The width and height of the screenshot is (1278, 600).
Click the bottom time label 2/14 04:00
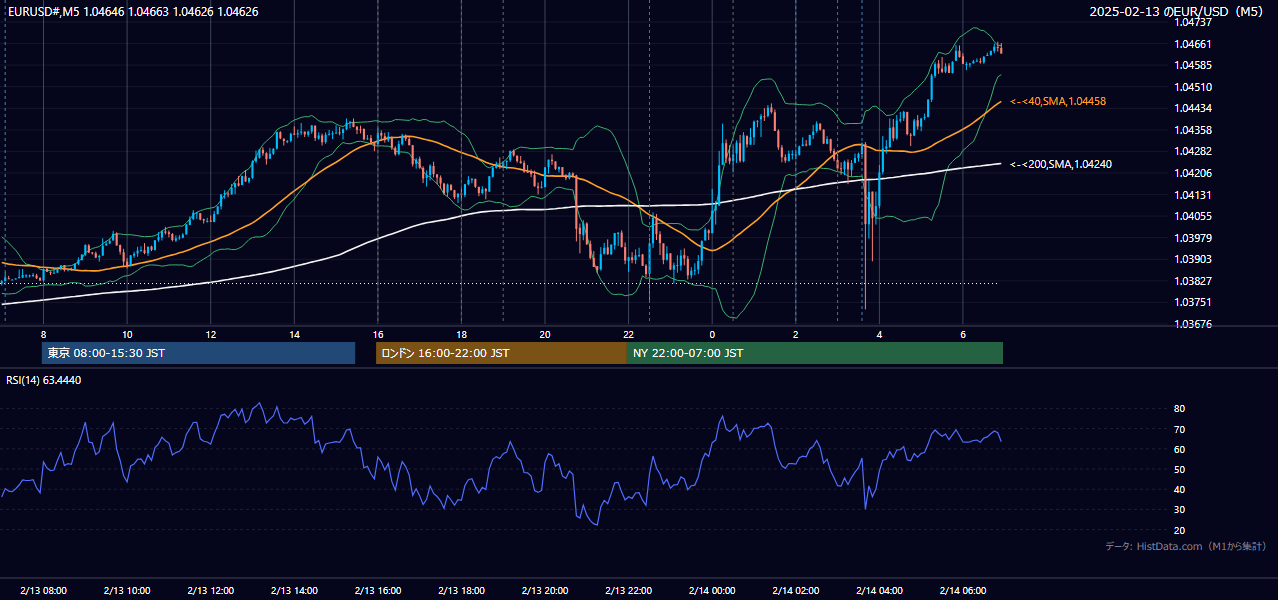click(879, 590)
